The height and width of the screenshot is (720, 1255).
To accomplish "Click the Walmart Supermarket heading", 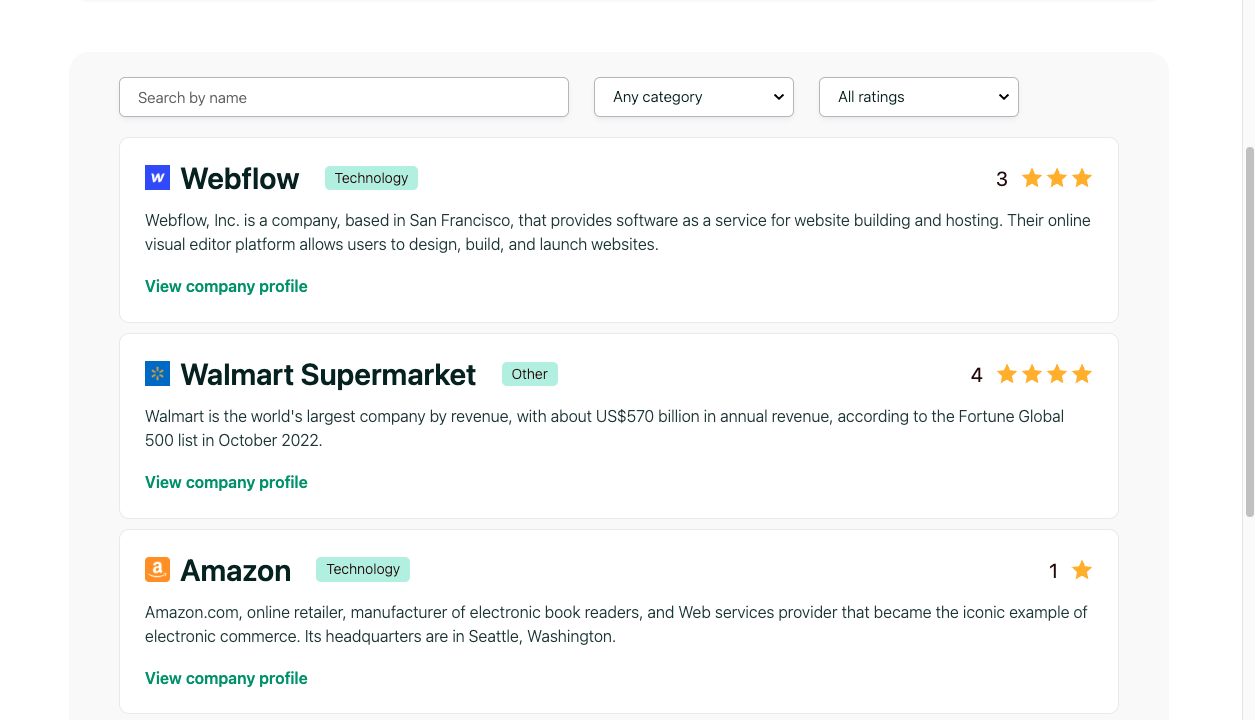I will point(328,374).
